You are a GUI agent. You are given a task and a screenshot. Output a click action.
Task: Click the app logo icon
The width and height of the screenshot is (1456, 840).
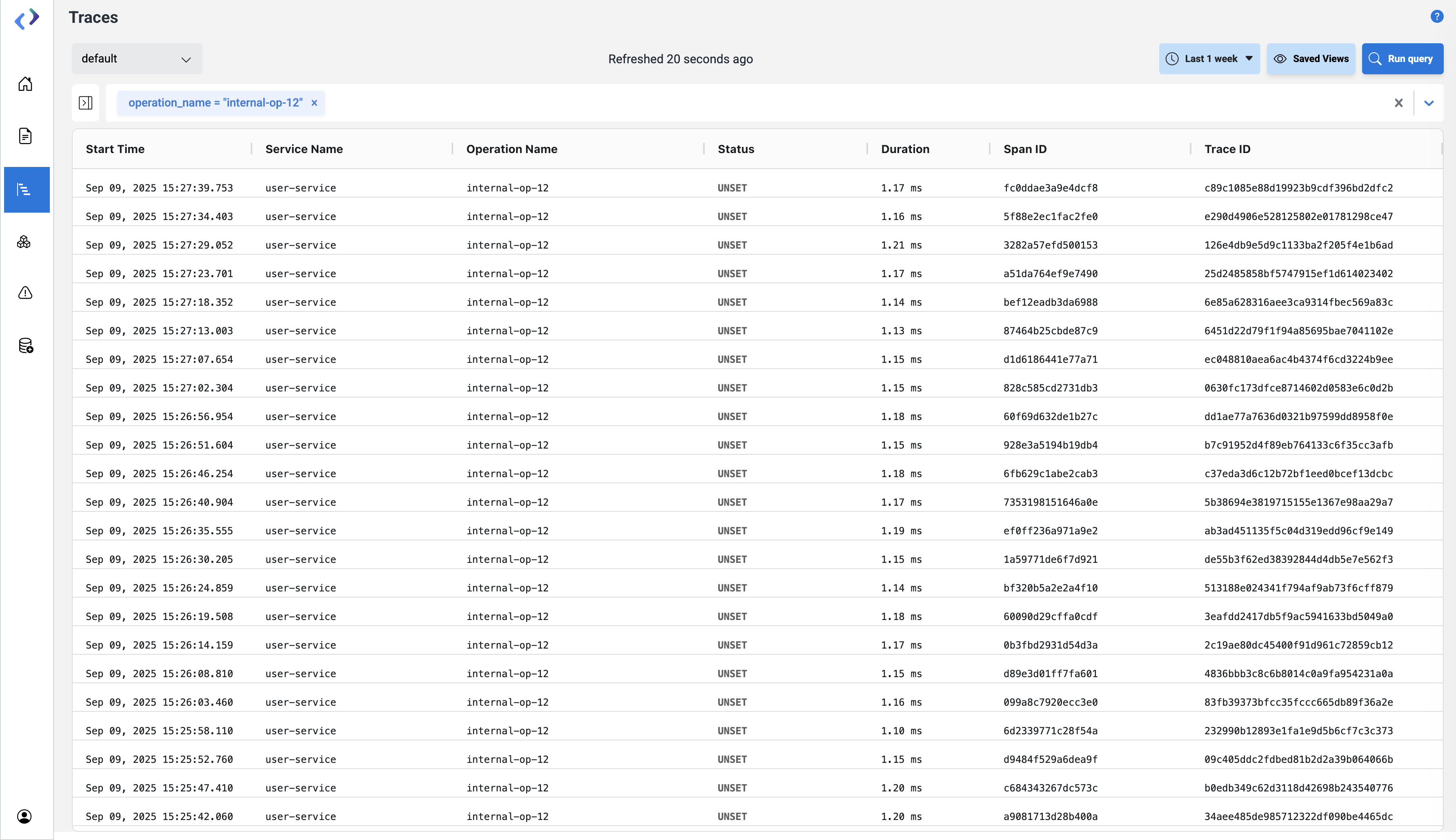tap(27, 19)
